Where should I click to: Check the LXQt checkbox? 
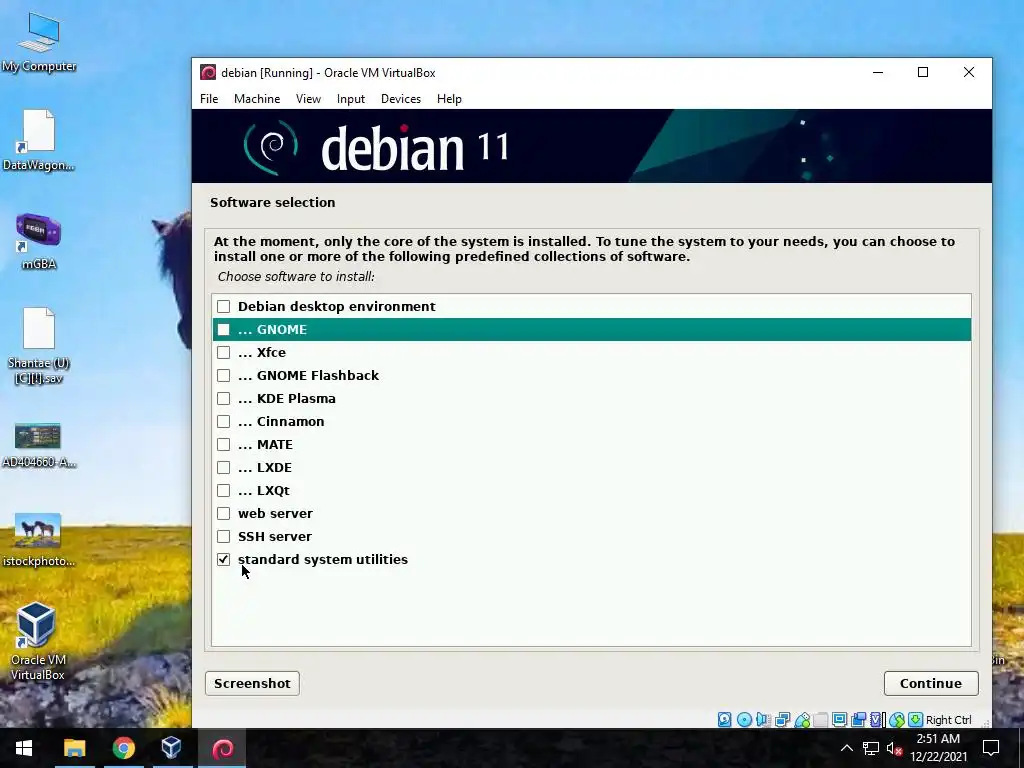click(223, 490)
